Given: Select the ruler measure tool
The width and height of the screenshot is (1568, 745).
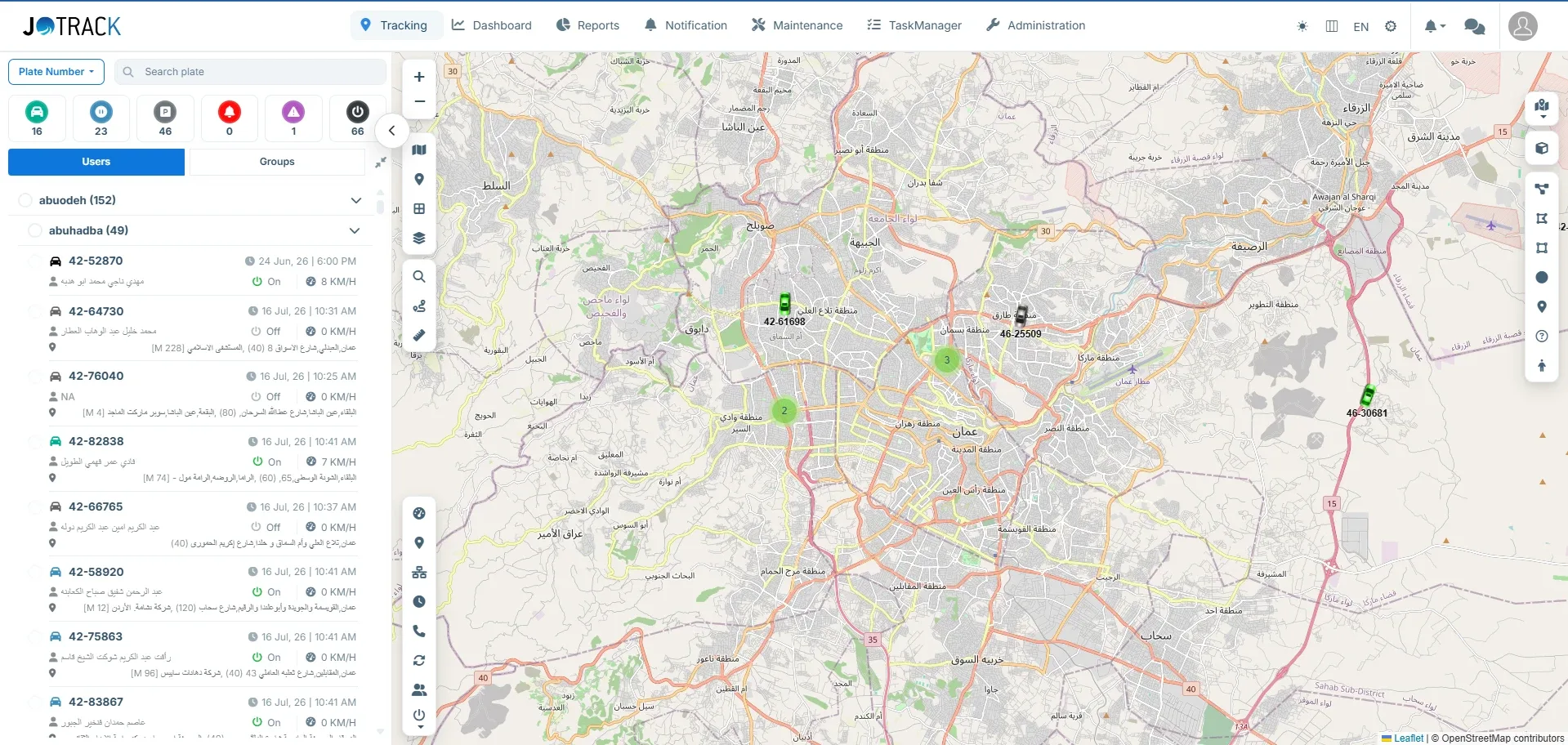Looking at the screenshot, I should 419,336.
